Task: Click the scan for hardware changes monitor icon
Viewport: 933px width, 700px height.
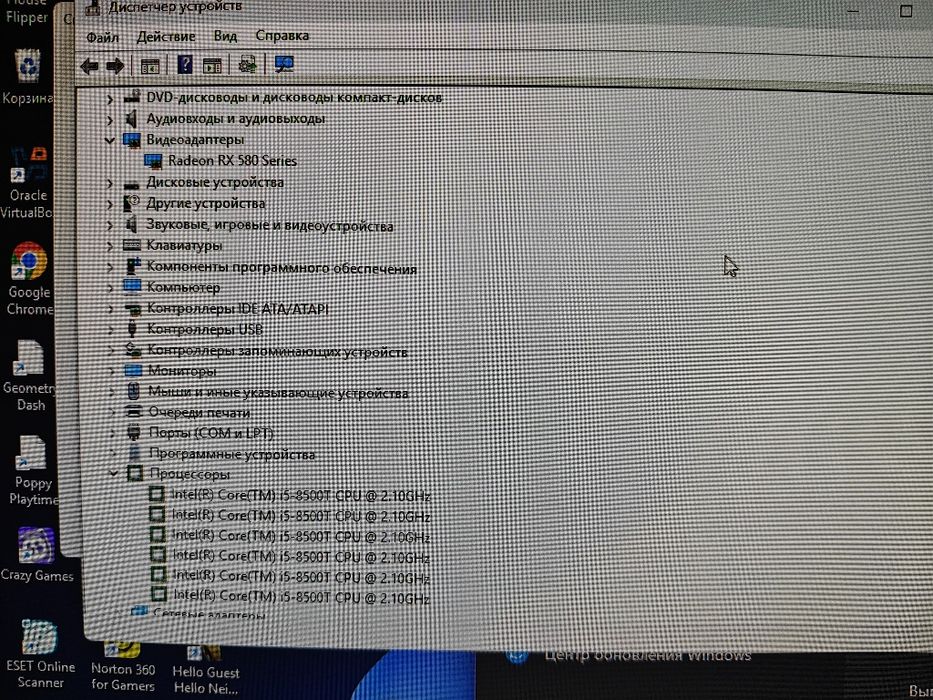Action: [x=284, y=64]
